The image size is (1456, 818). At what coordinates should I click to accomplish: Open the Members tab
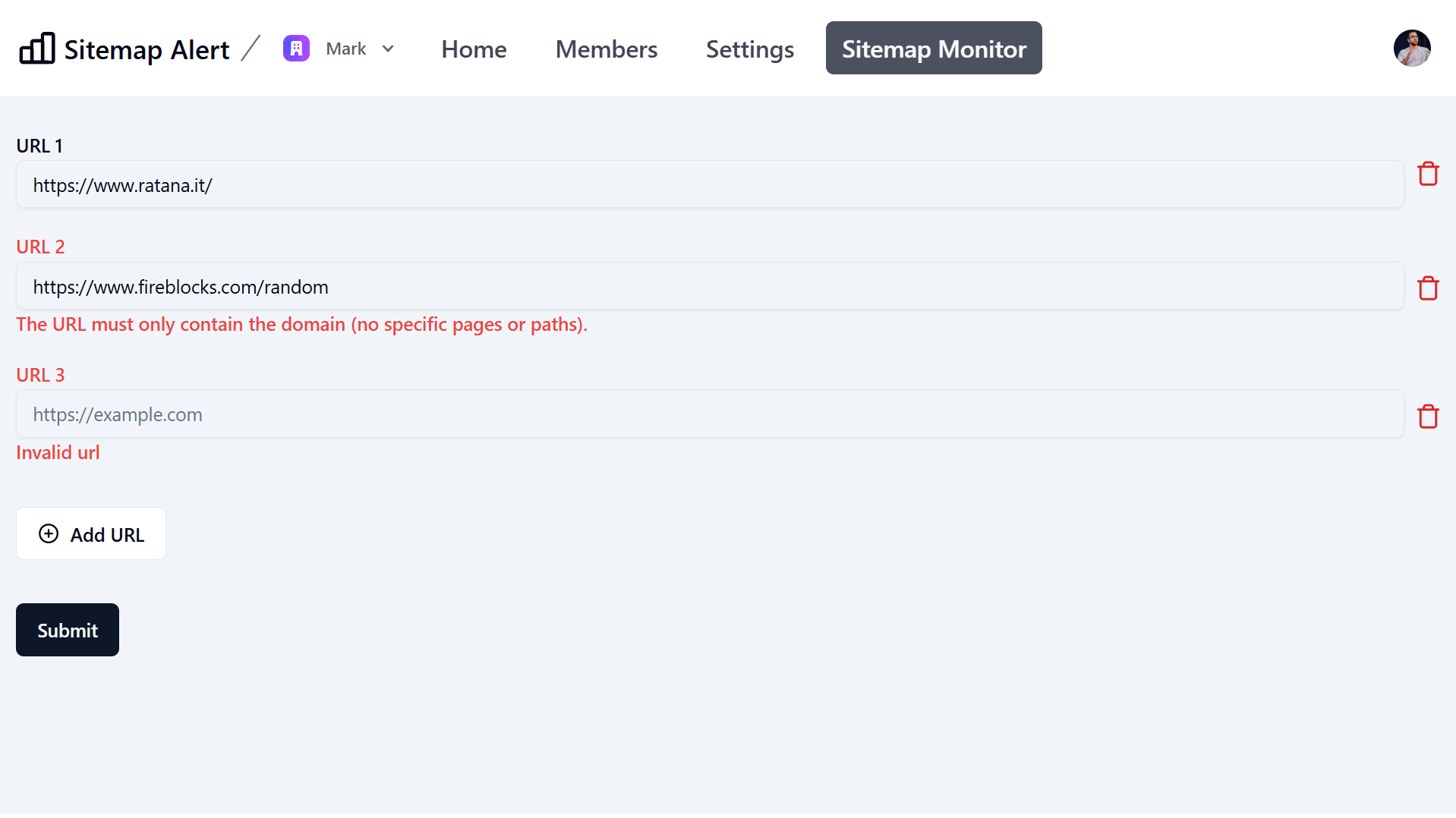click(606, 49)
